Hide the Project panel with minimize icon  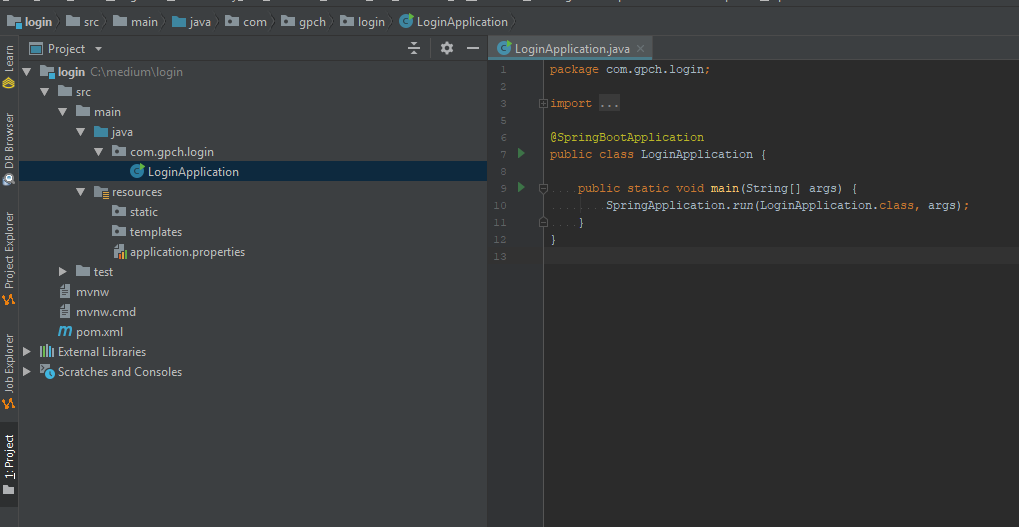click(473, 48)
